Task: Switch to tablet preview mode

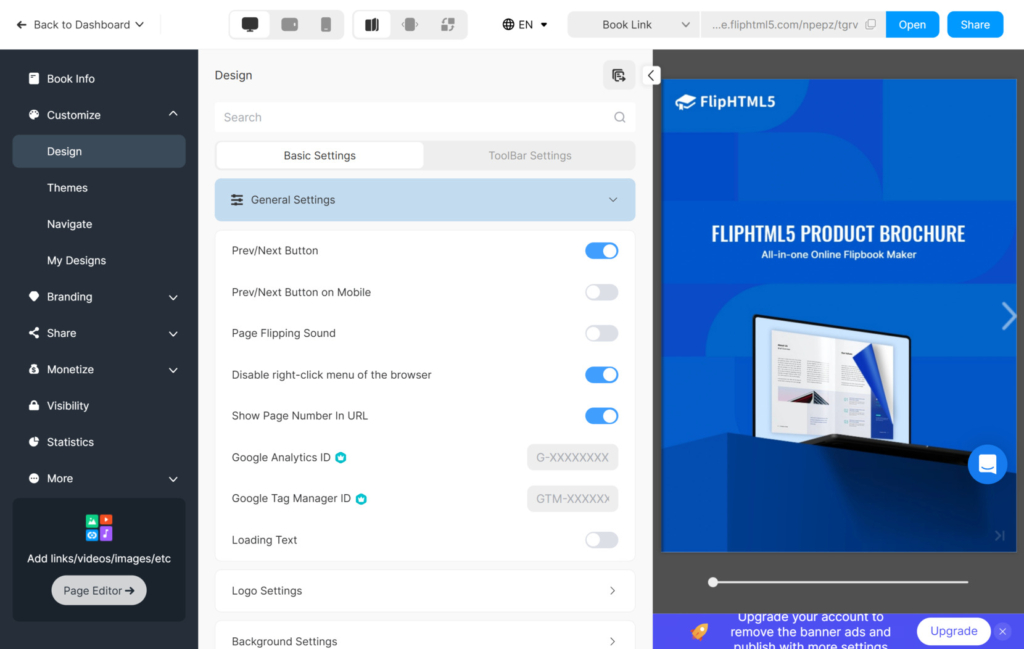Action: [x=289, y=24]
